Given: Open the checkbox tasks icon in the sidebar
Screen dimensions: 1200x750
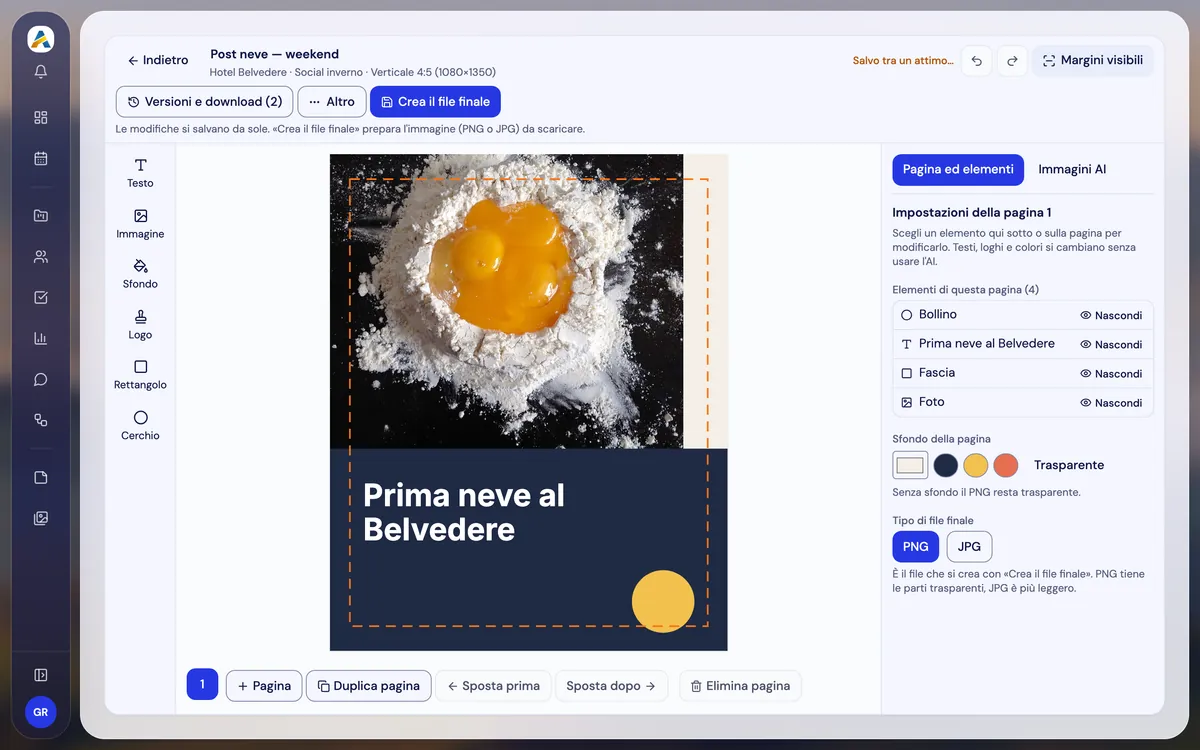Looking at the screenshot, I should coord(41,297).
